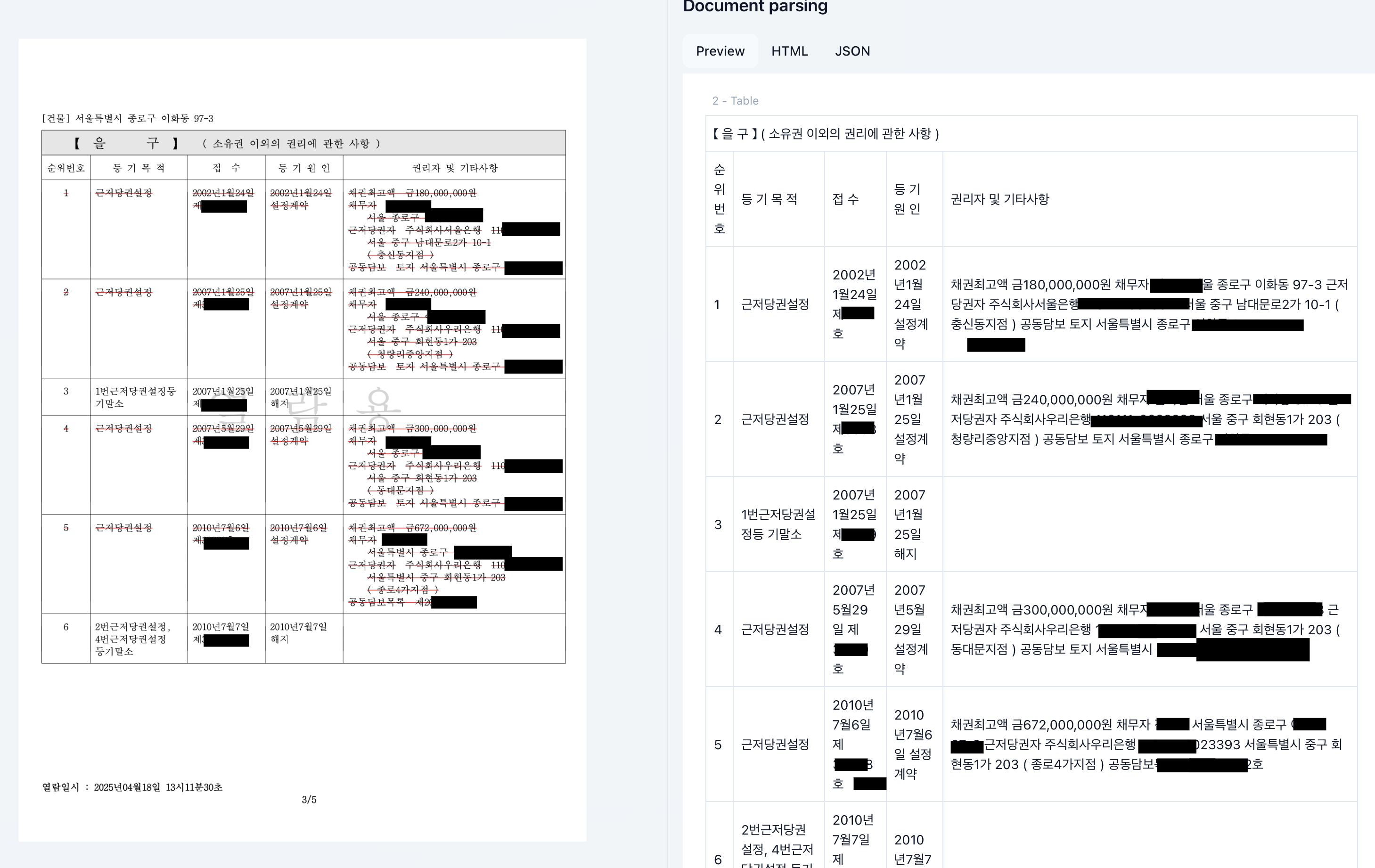Select the Preview tab
The image size is (1375, 868).
[x=720, y=51]
